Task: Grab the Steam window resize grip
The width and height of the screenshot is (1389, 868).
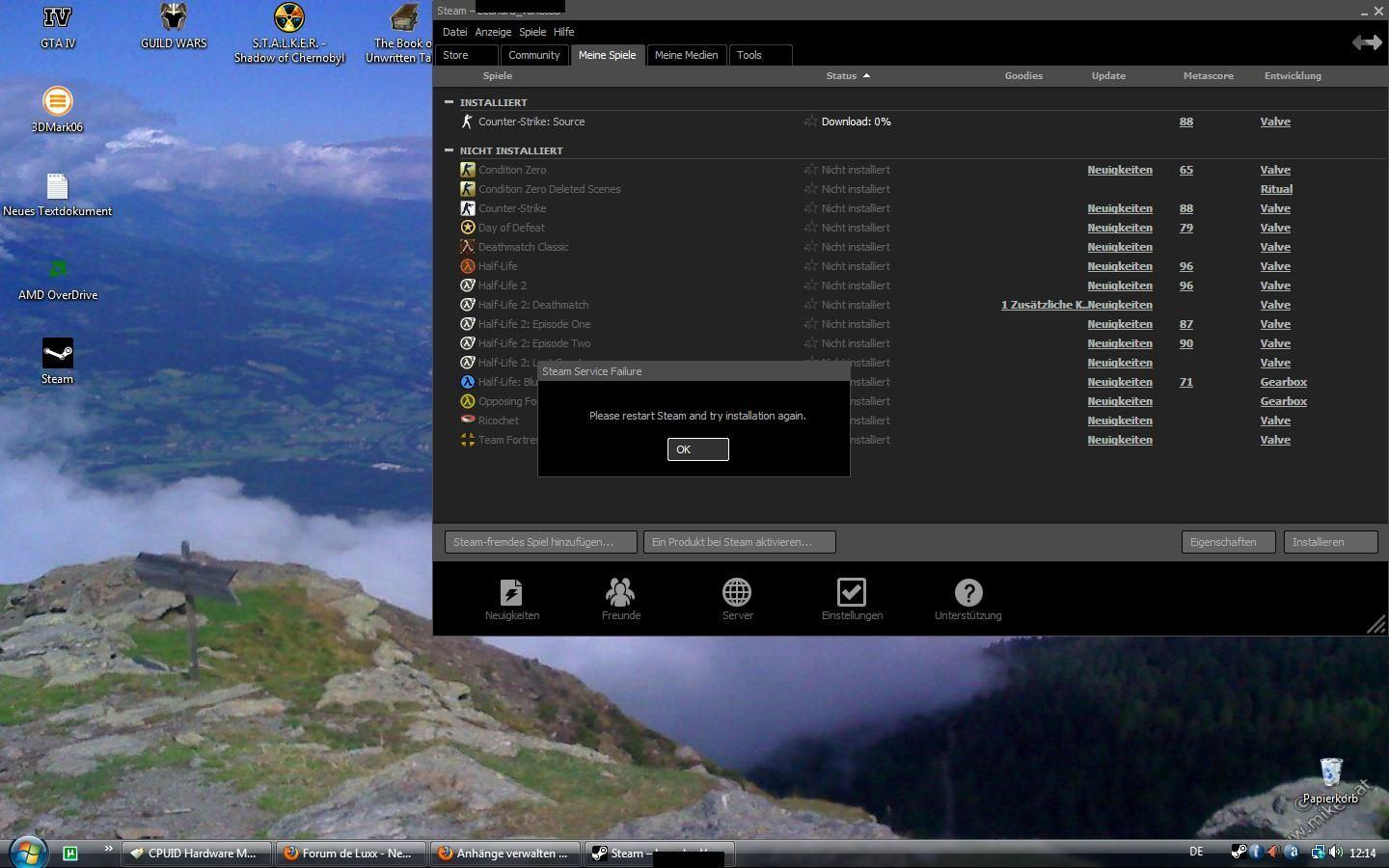Action: 1376,625
